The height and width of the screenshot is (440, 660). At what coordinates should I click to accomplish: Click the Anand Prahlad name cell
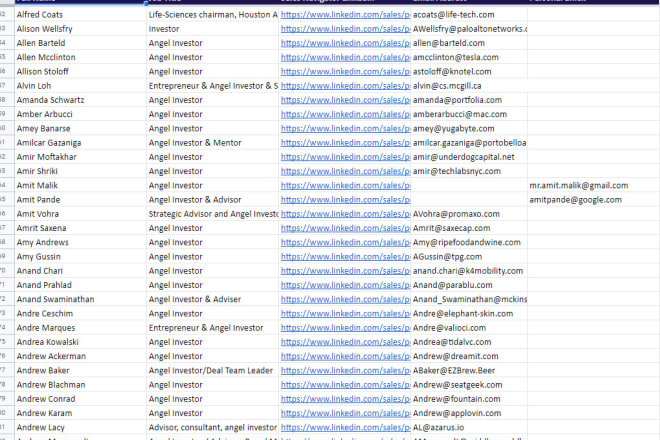[80, 285]
